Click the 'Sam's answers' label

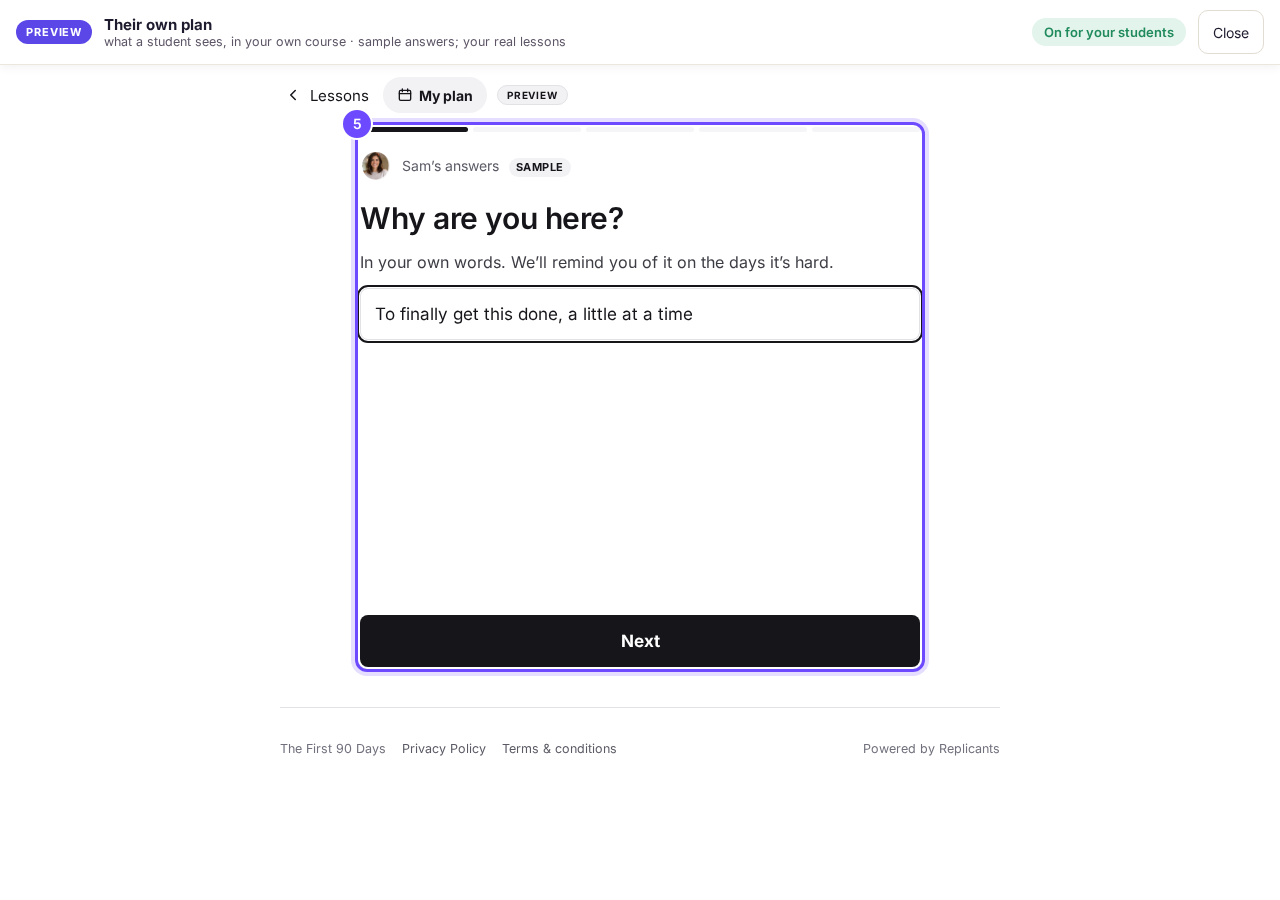[450, 166]
